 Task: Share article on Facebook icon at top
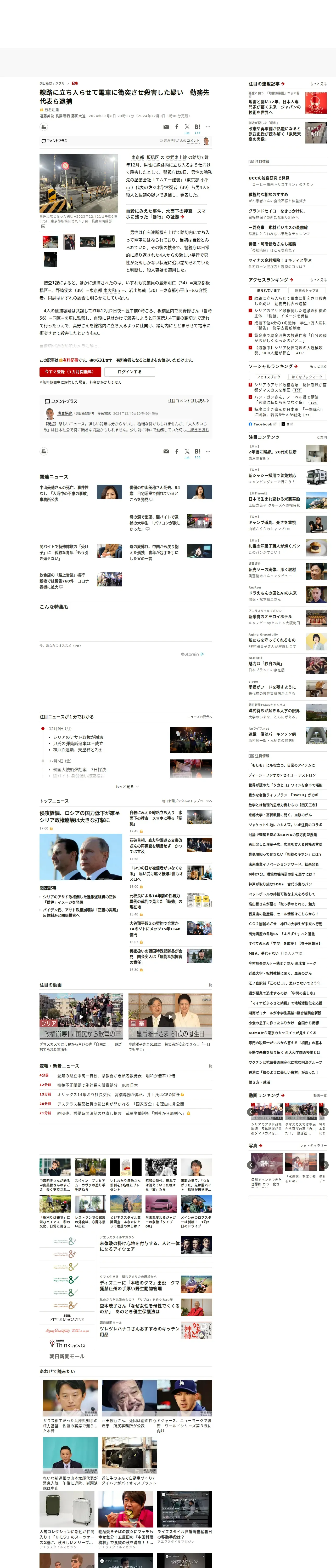tap(177, 126)
